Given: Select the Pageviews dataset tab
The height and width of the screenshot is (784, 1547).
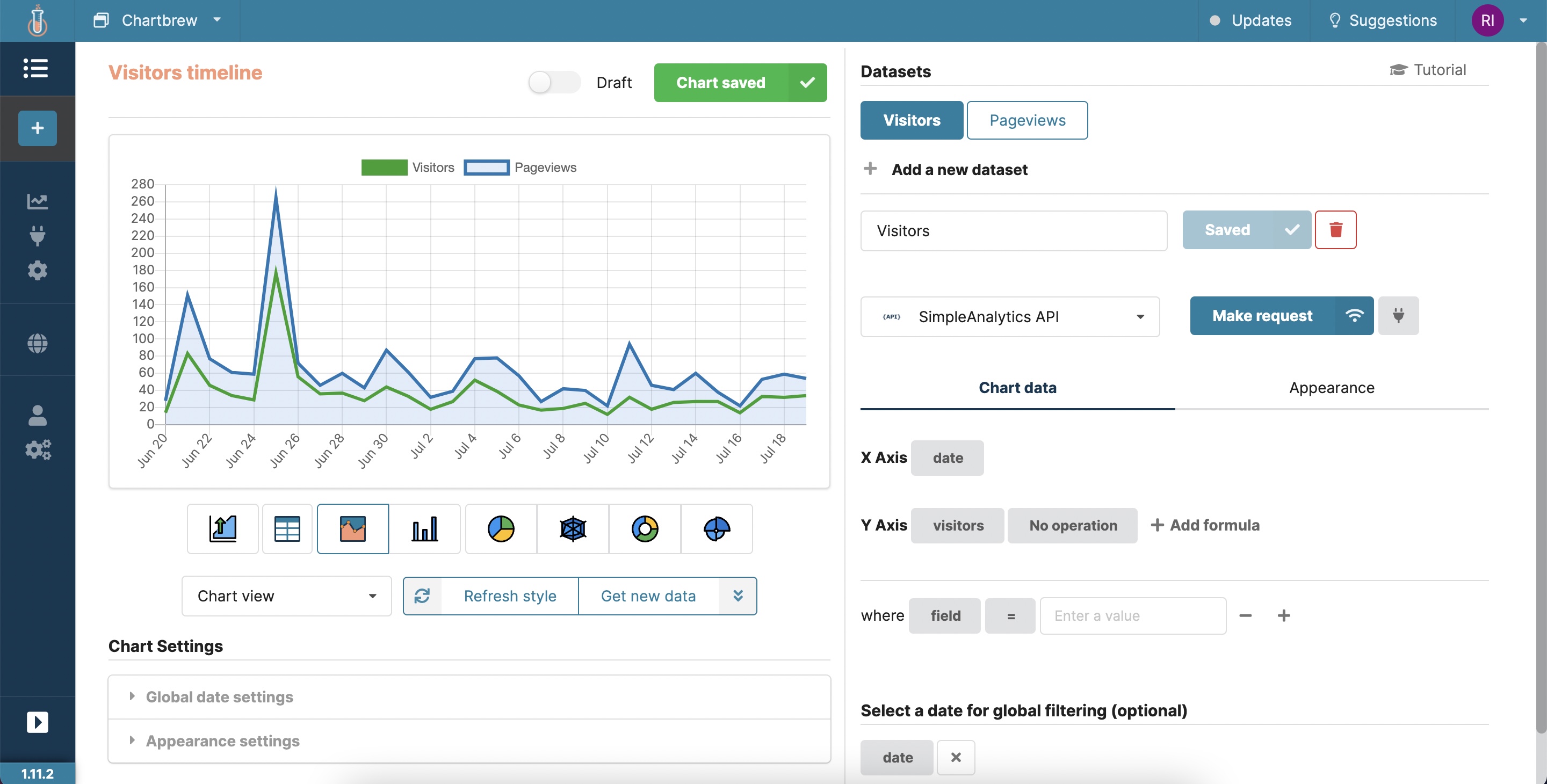Looking at the screenshot, I should [x=1027, y=120].
